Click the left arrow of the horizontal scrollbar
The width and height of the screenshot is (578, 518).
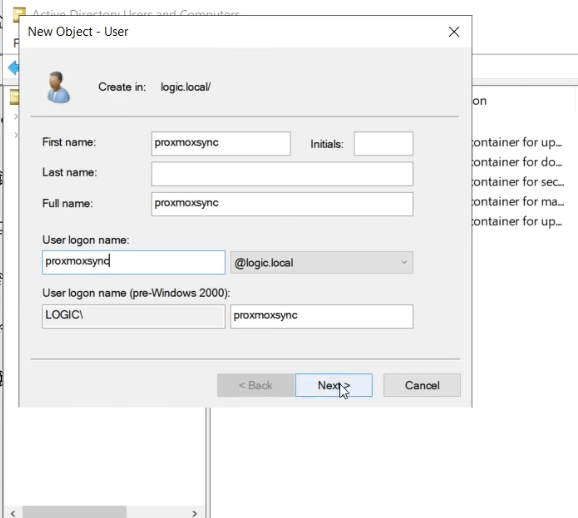point(13,513)
